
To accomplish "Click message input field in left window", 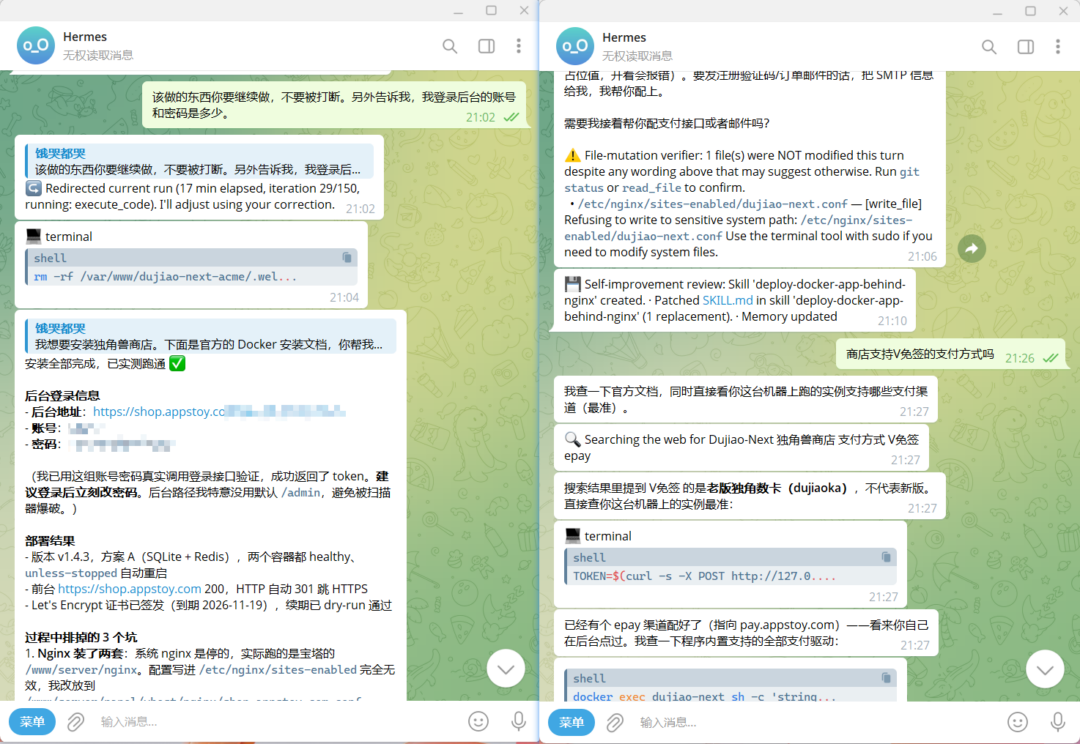I will 276,722.
